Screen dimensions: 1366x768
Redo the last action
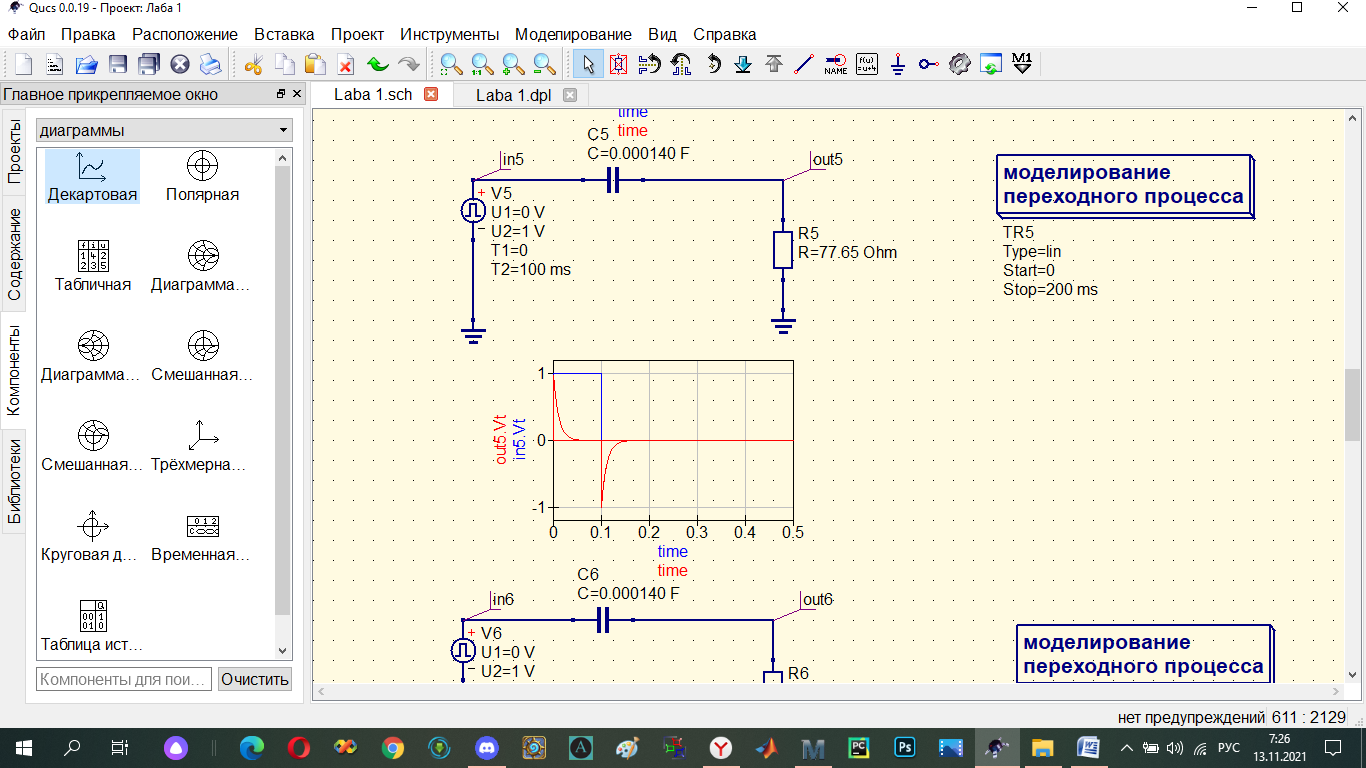[408, 65]
